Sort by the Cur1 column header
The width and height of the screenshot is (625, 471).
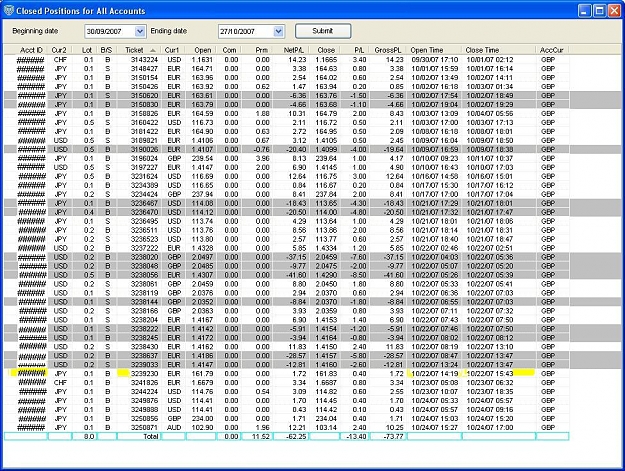click(x=172, y=50)
